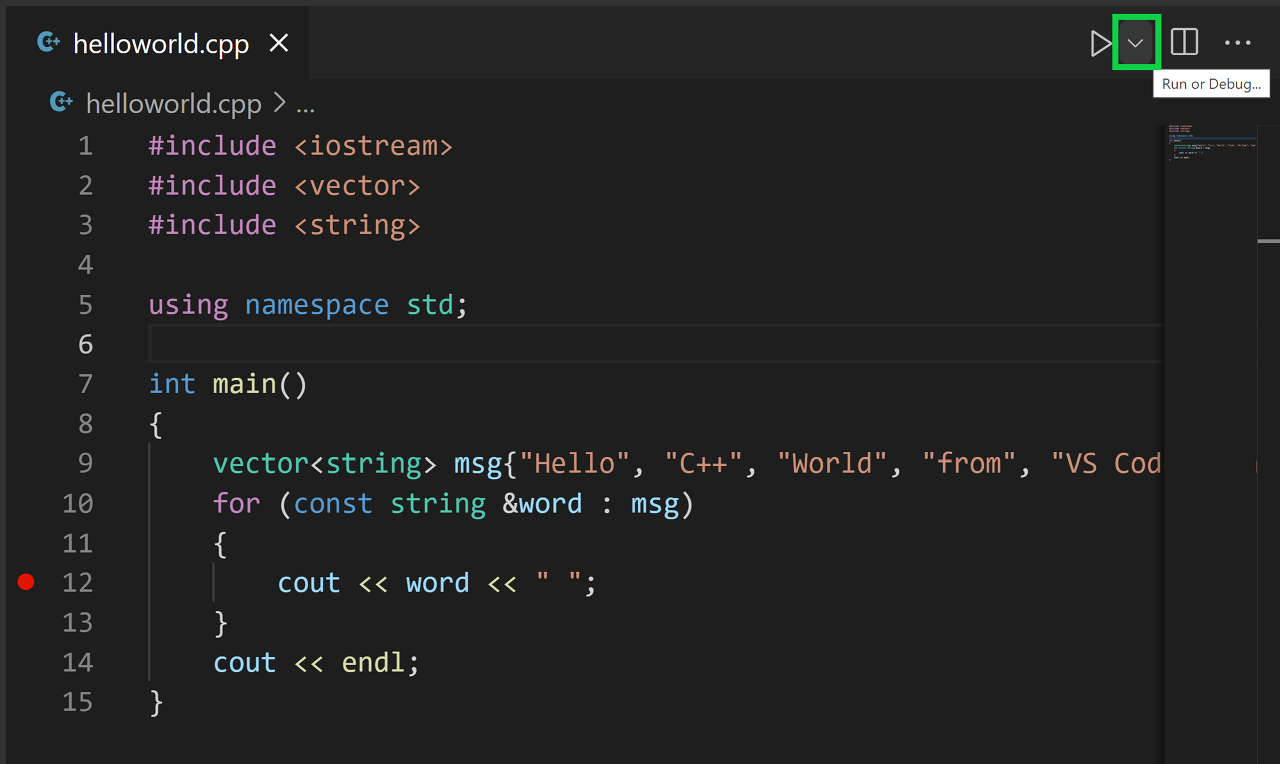The width and height of the screenshot is (1280, 764).
Task: Click the "vector" type on line 9
Action: 261,463
